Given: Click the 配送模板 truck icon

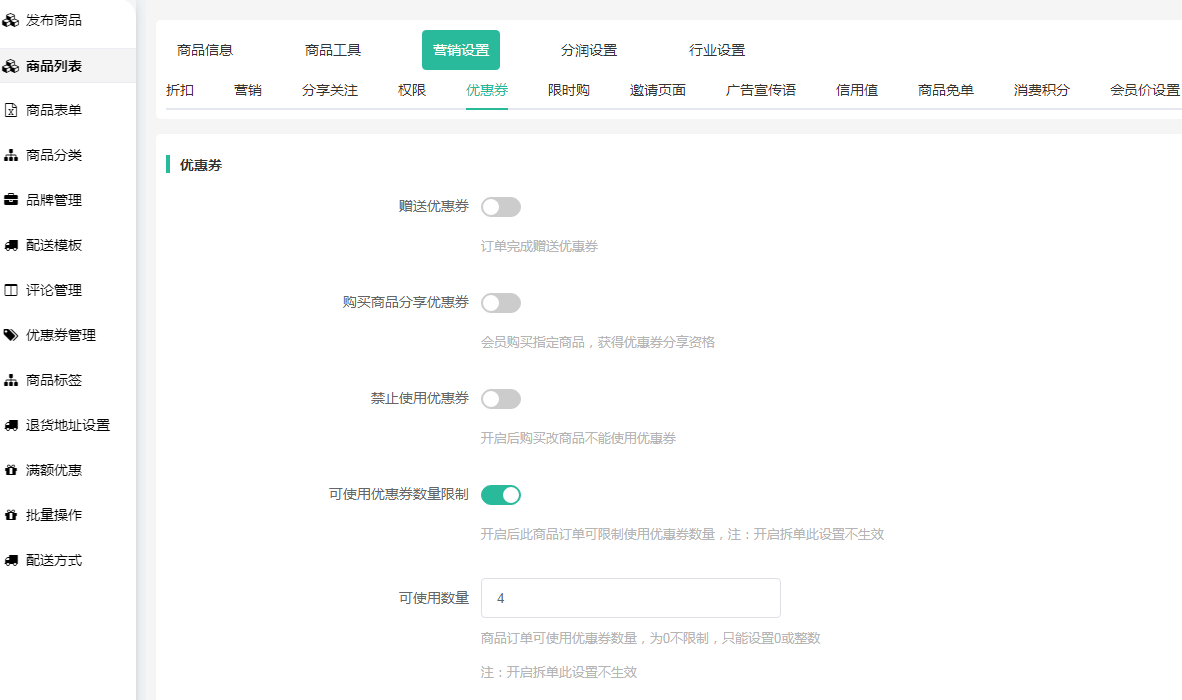Looking at the screenshot, I should [11, 245].
